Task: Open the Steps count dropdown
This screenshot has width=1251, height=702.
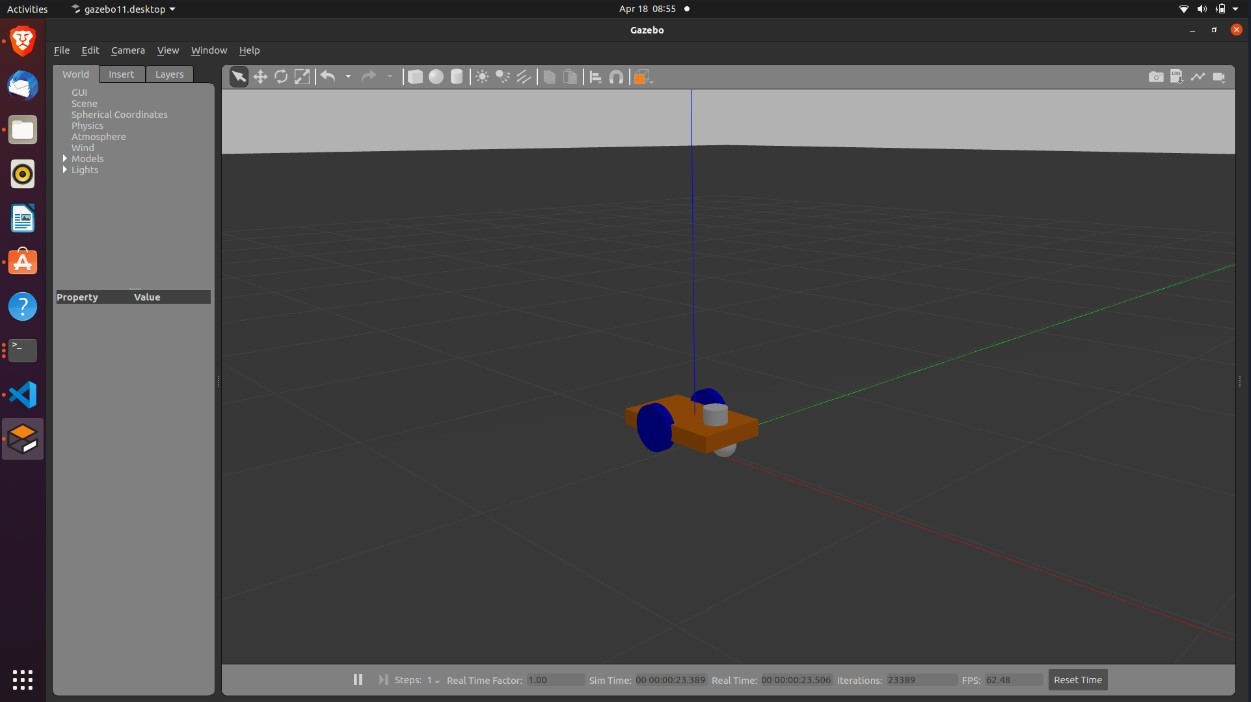Action: pos(434,680)
